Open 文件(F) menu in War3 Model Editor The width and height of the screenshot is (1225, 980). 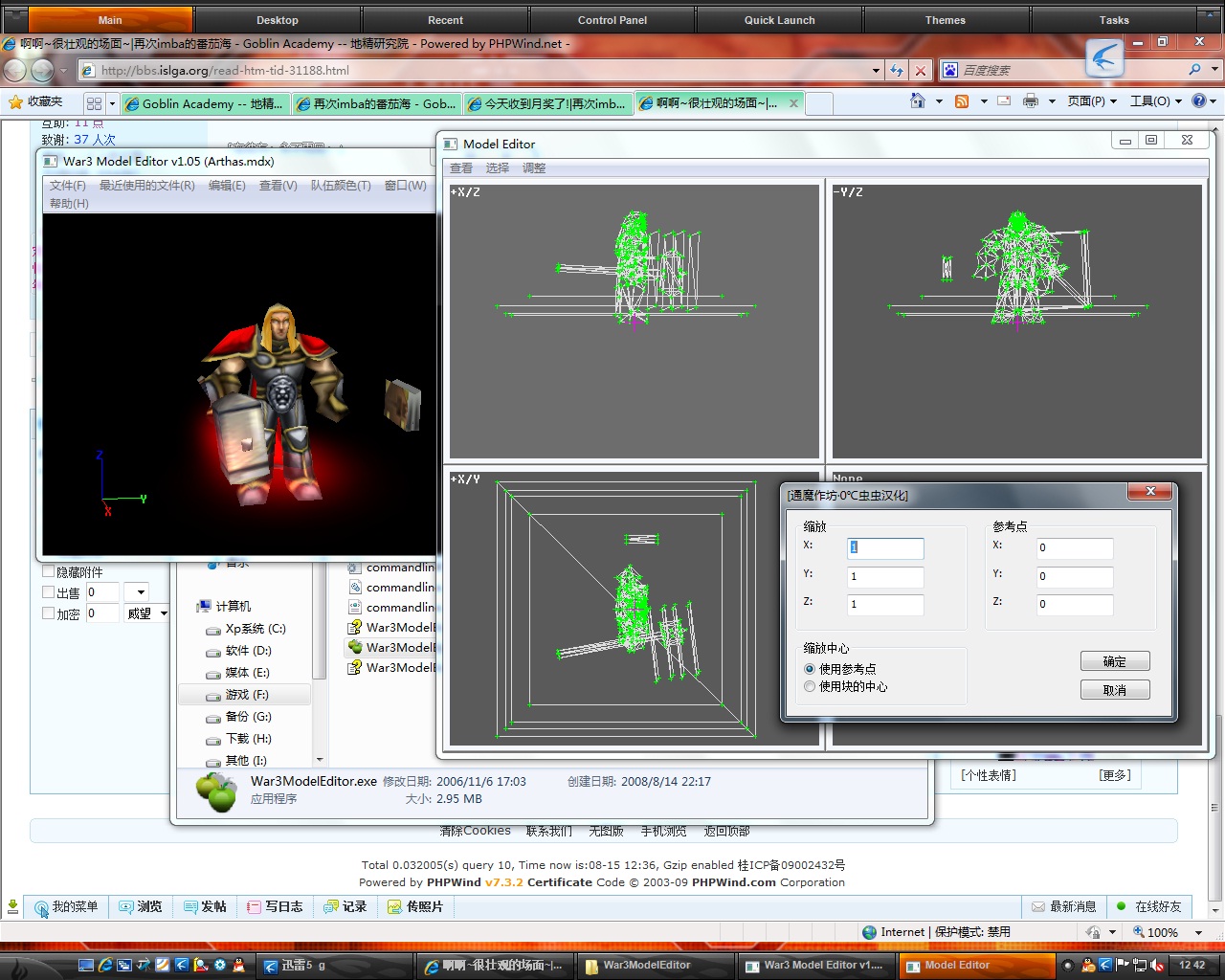pyautogui.click(x=67, y=186)
